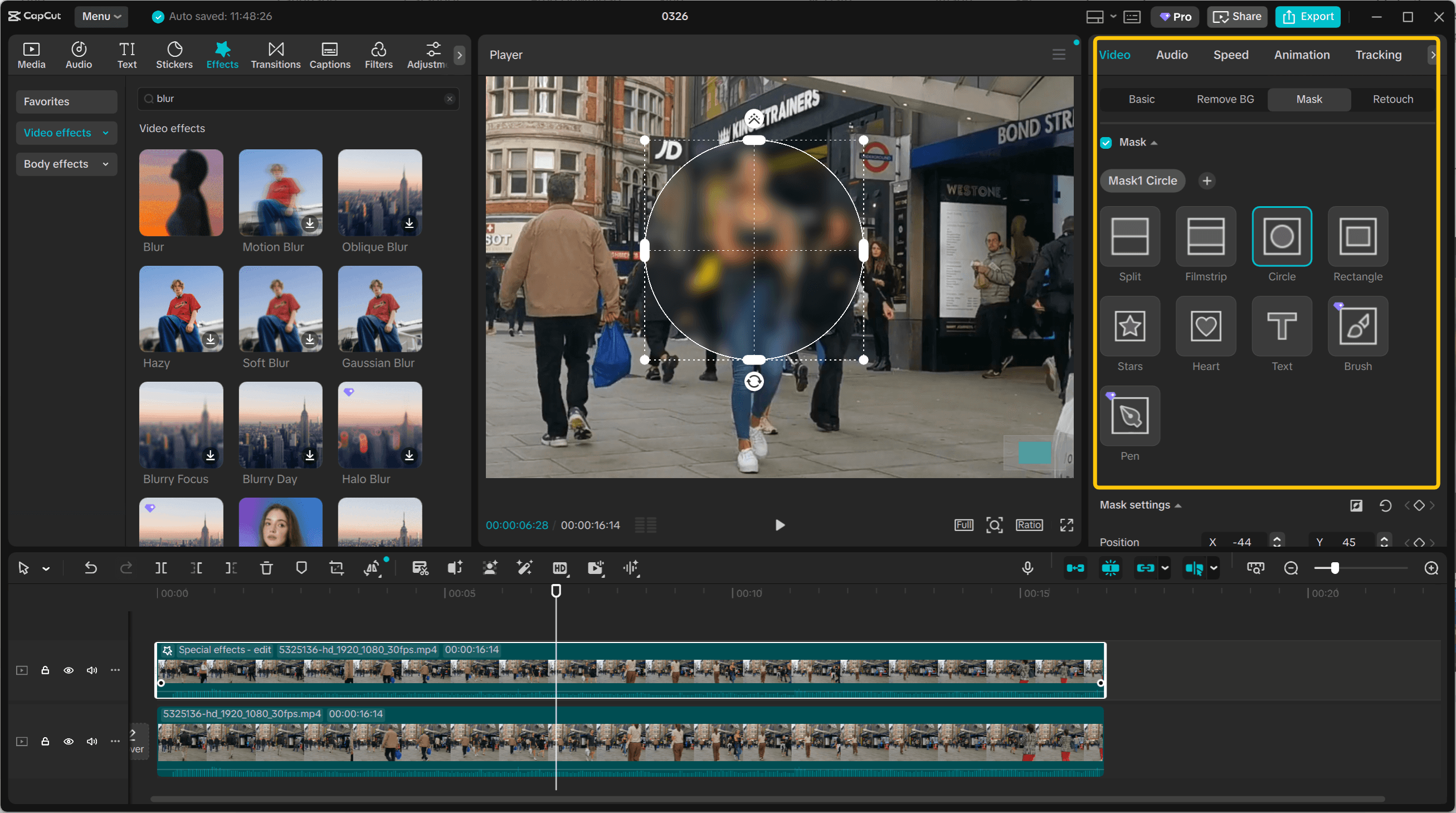Open the CapCut Menu dropdown
The image size is (1456, 813).
[x=101, y=16]
